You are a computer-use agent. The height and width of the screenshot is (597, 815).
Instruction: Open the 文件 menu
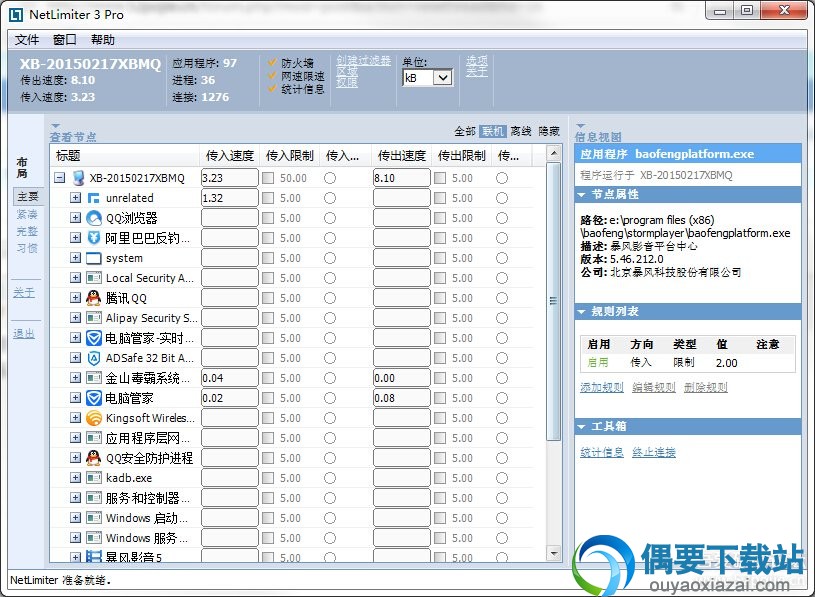click(x=27, y=40)
